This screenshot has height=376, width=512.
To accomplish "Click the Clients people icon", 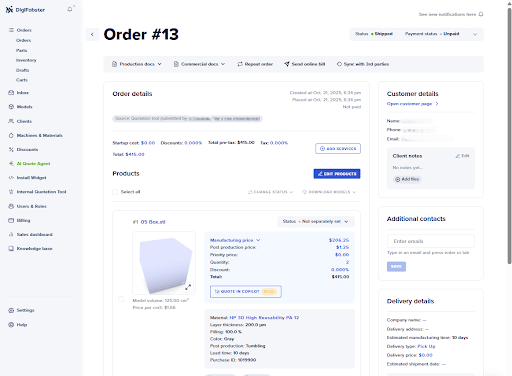I will point(11,121).
